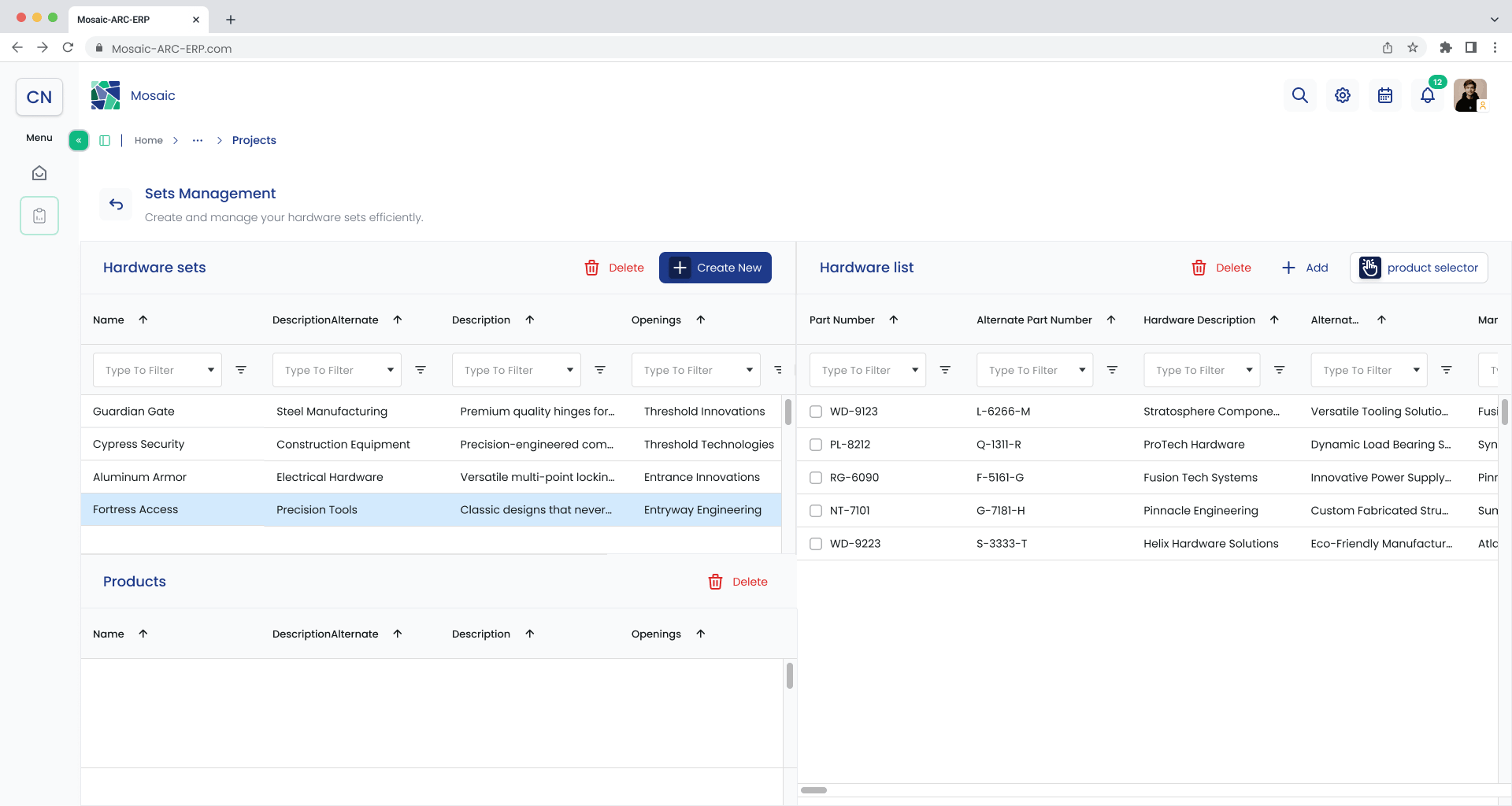This screenshot has width=1512, height=806.
Task: Open Hardware Description filter dropdown
Action: point(1202,370)
